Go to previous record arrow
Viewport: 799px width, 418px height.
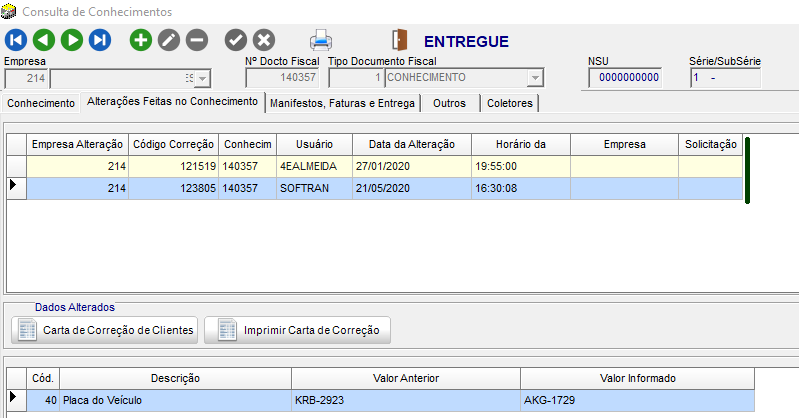pos(44,40)
